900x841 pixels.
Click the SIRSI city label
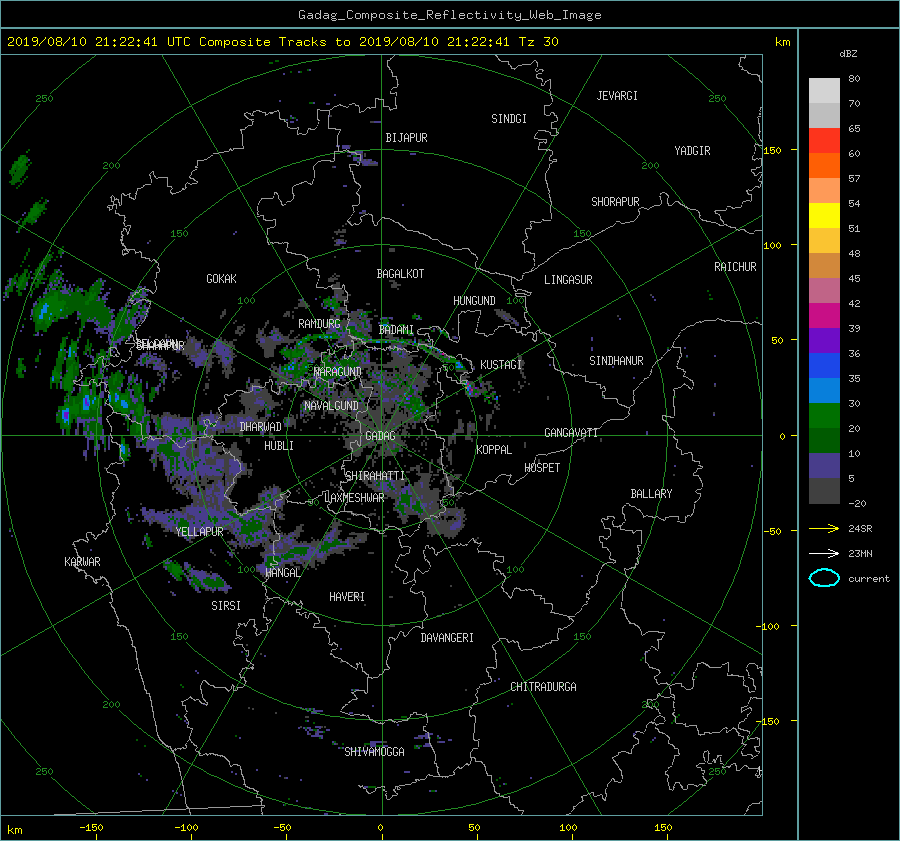coord(226,606)
